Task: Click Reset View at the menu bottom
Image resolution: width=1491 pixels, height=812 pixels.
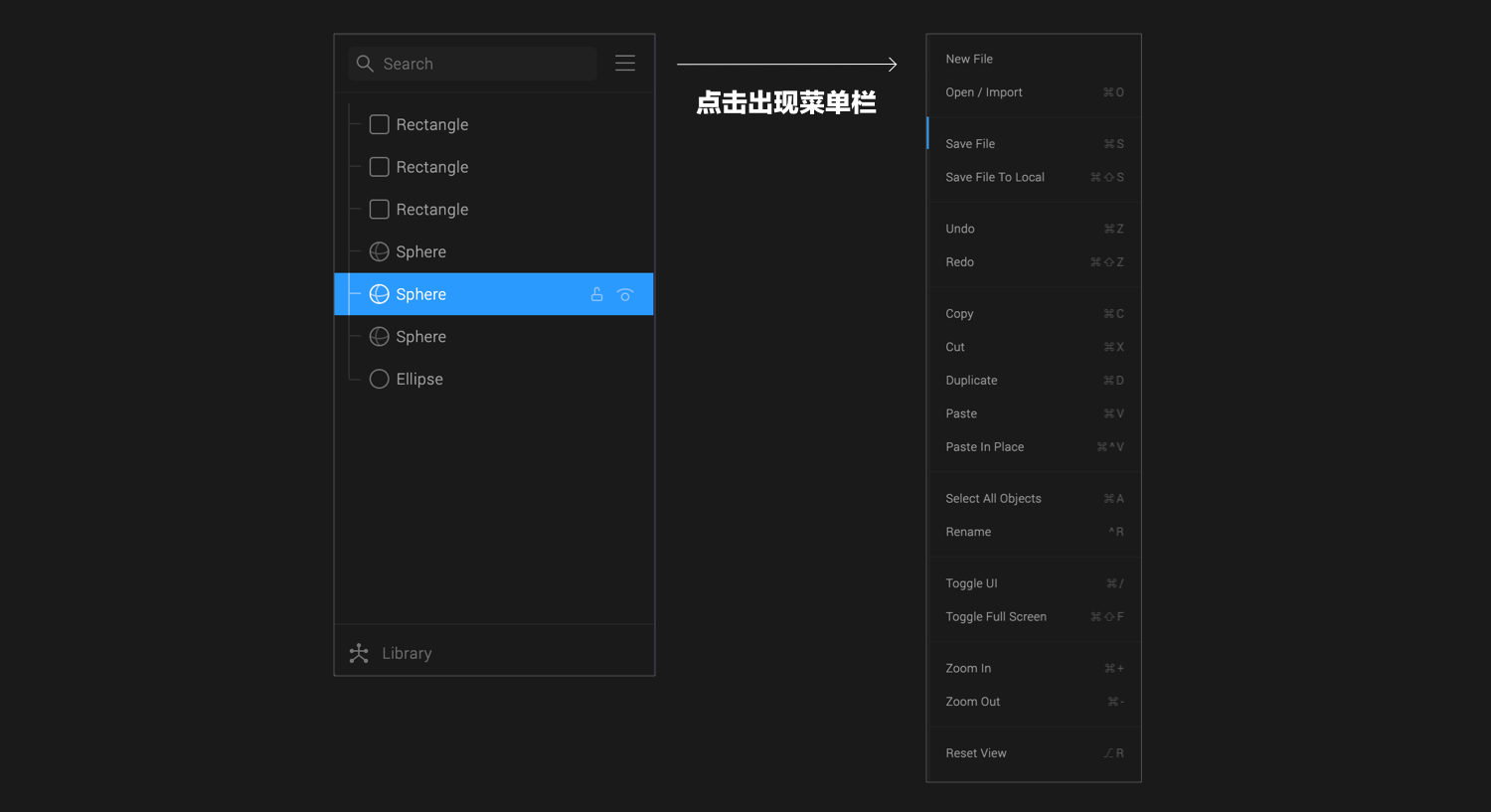Action: tap(975, 752)
